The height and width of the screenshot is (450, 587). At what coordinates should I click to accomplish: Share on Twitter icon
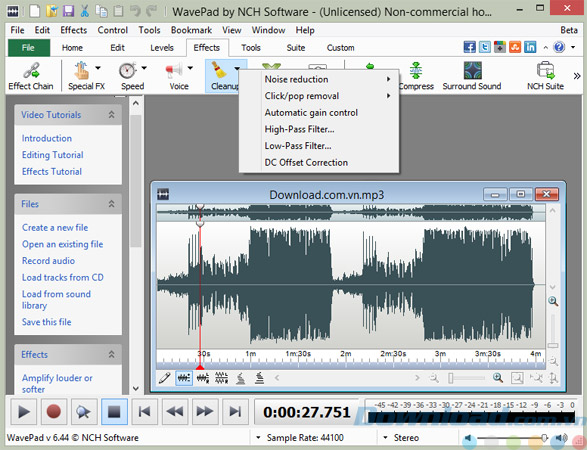tap(485, 47)
